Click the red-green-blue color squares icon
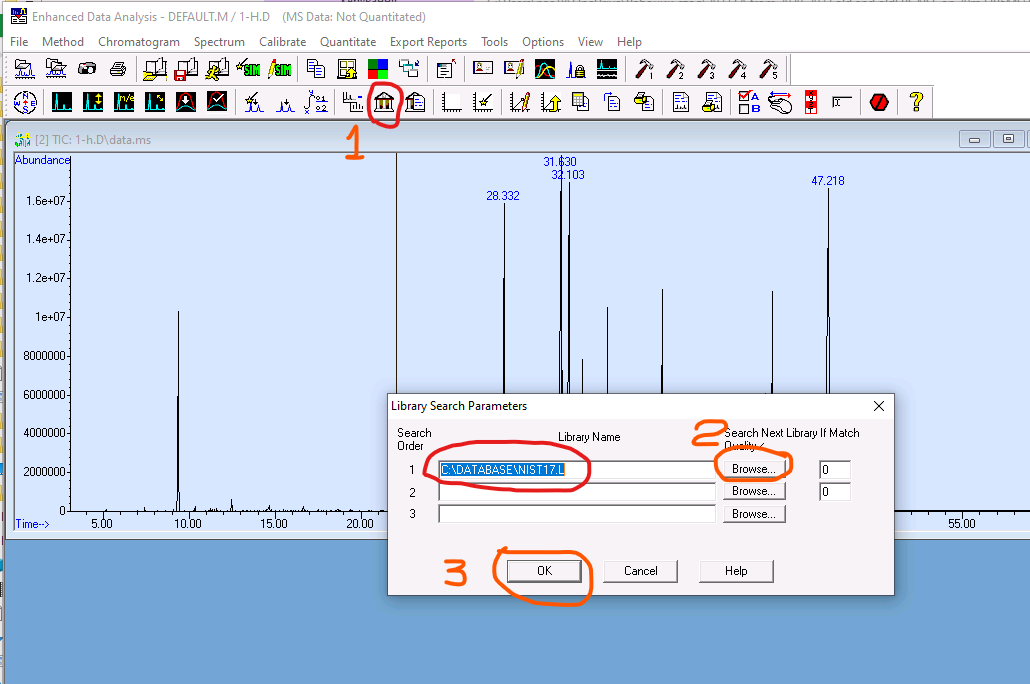Image resolution: width=1030 pixels, height=684 pixels. tap(378, 69)
